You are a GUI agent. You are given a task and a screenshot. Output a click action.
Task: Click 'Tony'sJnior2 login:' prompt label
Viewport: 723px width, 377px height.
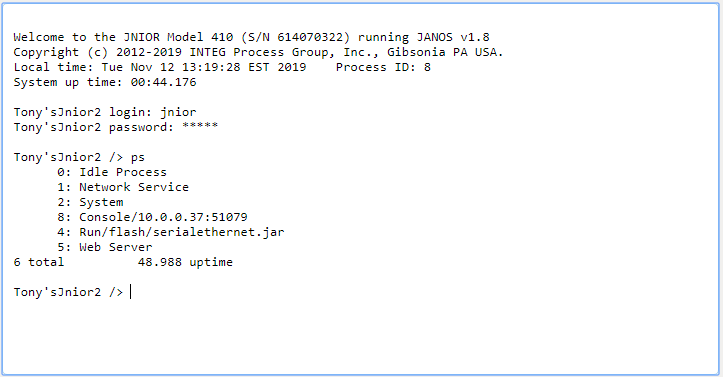(x=83, y=112)
